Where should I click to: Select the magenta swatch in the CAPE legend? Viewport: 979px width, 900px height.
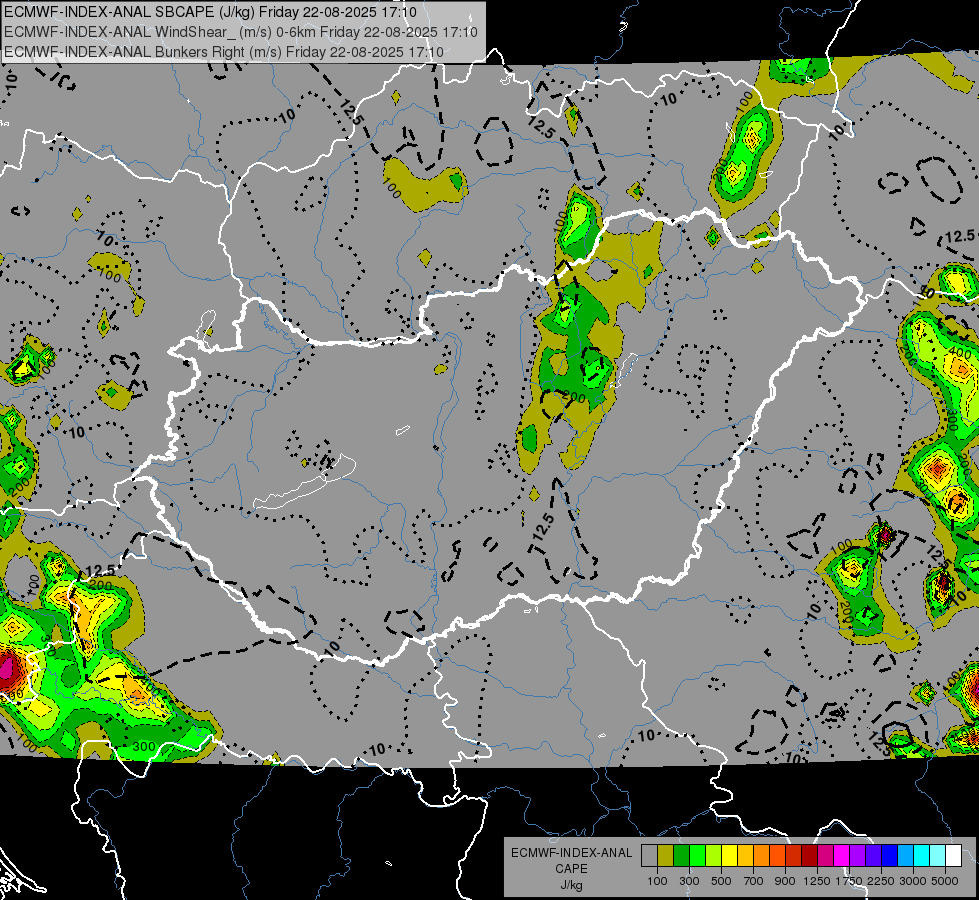(842, 856)
